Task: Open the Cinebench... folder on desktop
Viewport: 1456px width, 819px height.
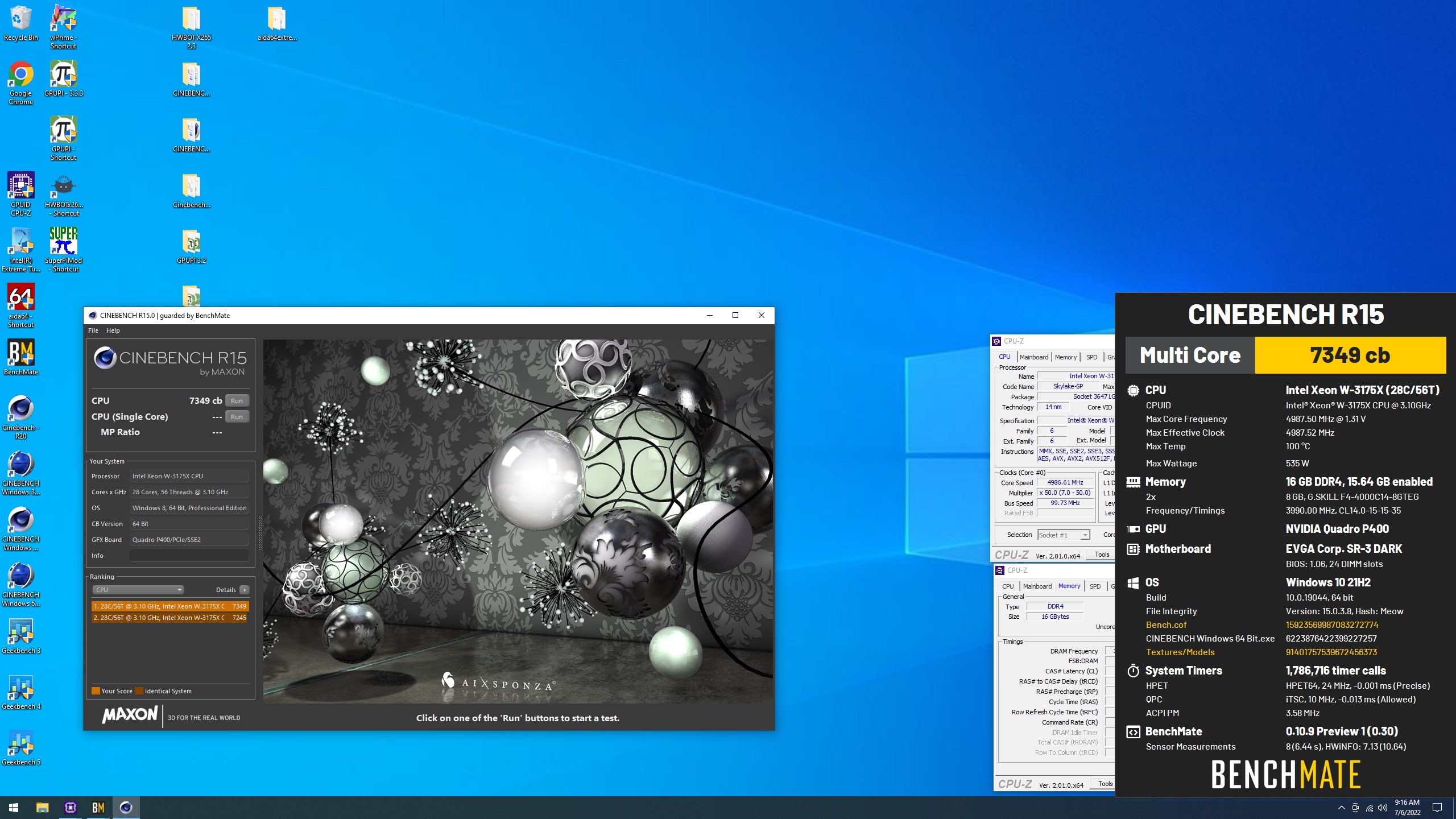Action: click(x=191, y=191)
